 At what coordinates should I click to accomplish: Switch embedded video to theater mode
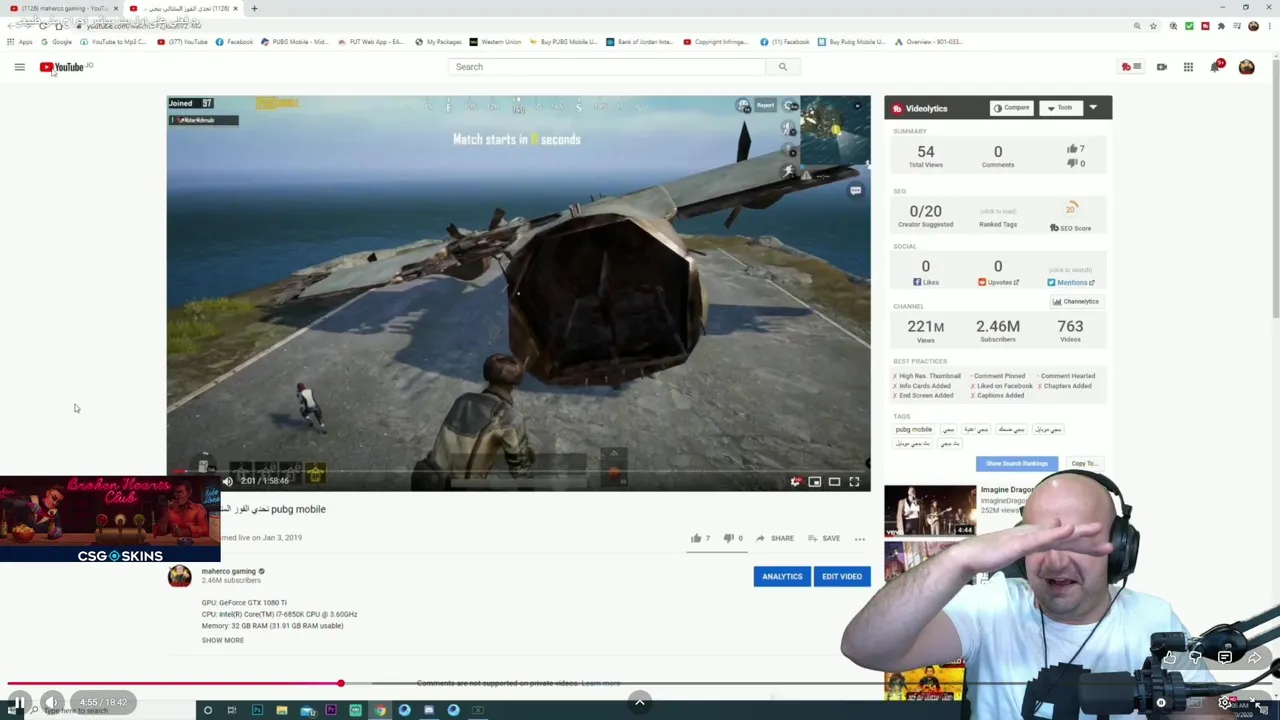point(834,482)
